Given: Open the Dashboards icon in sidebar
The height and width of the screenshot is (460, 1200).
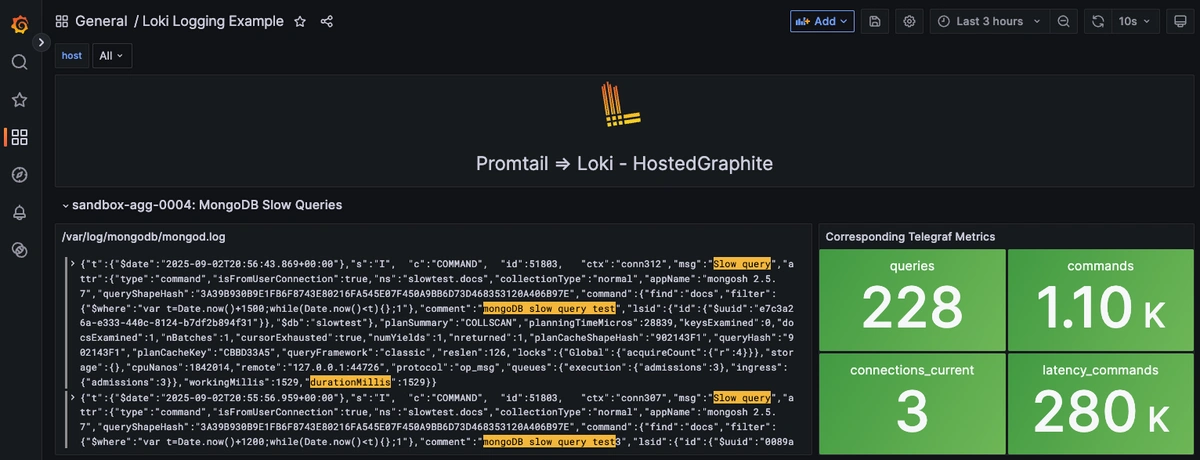Looking at the screenshot, I should (x=19, y=137).
